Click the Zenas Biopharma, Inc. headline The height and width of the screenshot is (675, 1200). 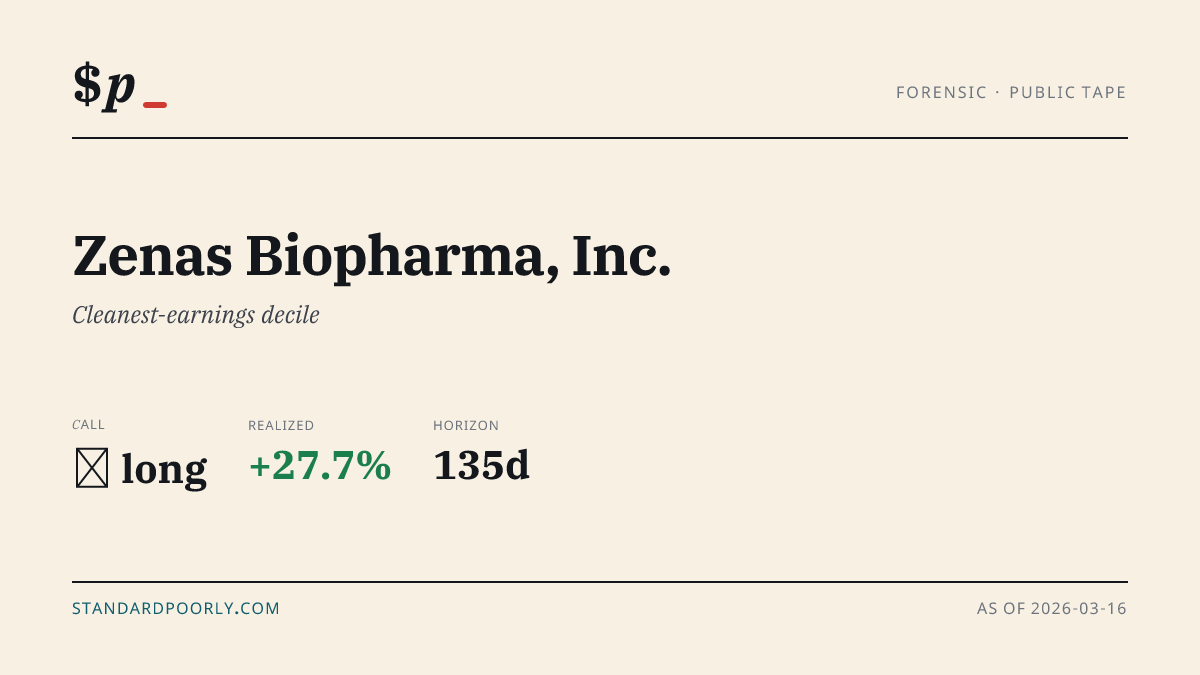[x=372, y=256]
